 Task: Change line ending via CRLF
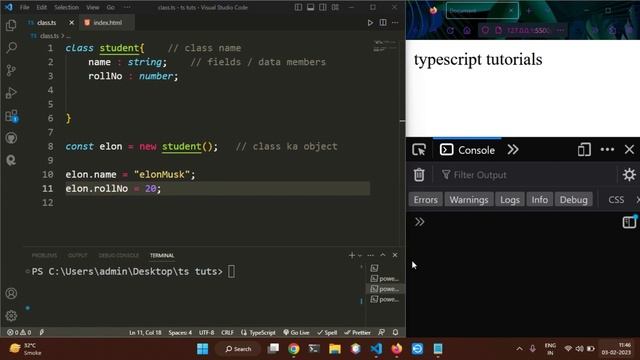227,333
